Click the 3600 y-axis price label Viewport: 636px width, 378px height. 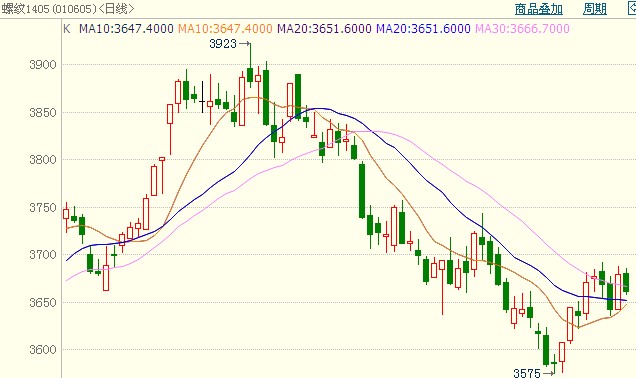click(x=43, y=349)
